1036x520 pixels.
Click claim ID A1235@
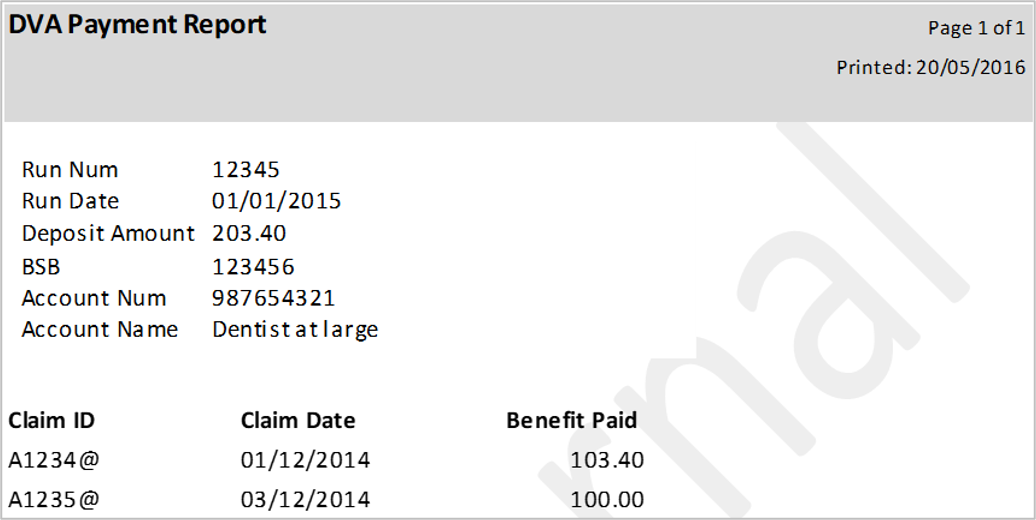[x=54, y=500]
